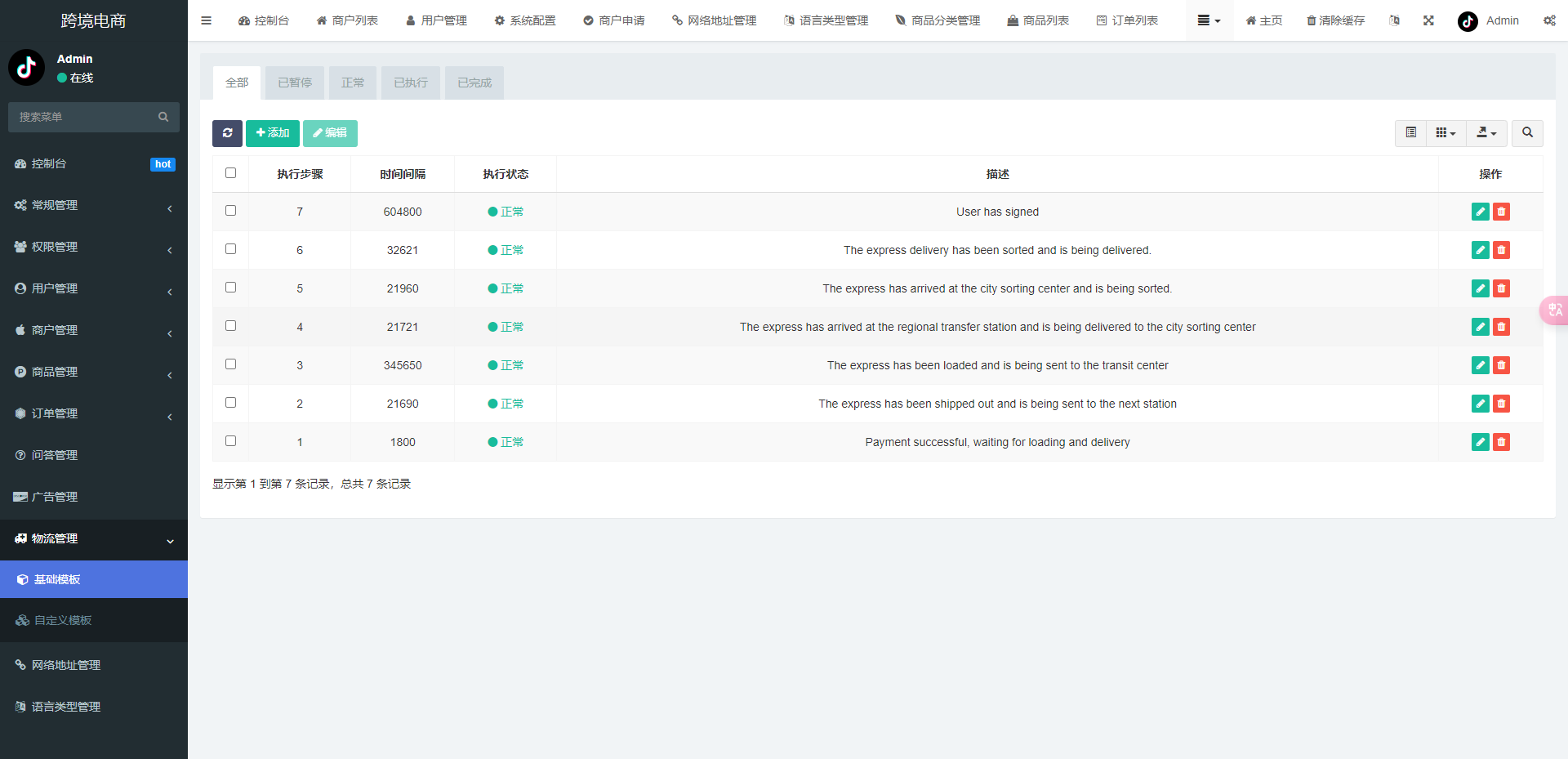Click the floating translate widget icon
Image resolution: width=1568 pixels, height=759 pixels.
coord(1554,310)
